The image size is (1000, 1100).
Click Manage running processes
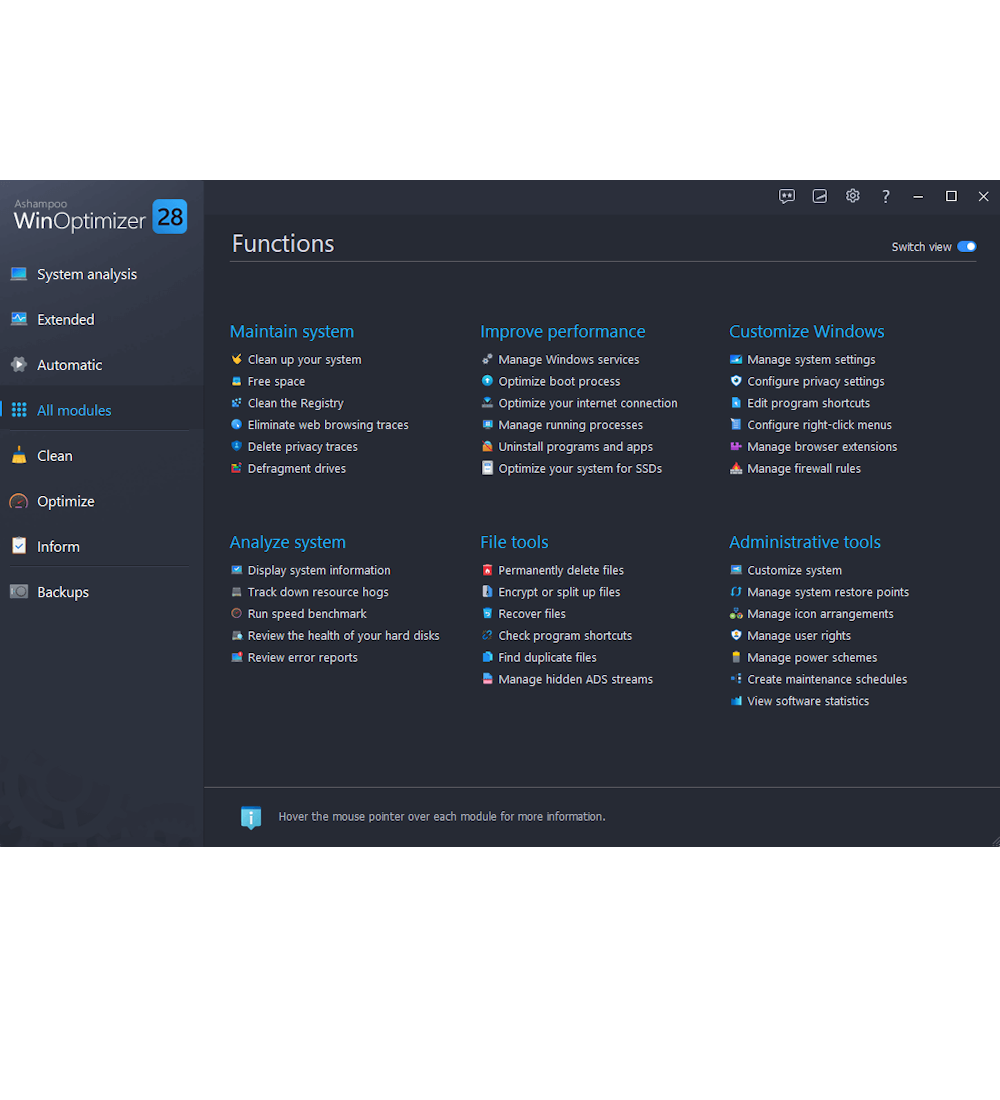click(x=570, y=425)
